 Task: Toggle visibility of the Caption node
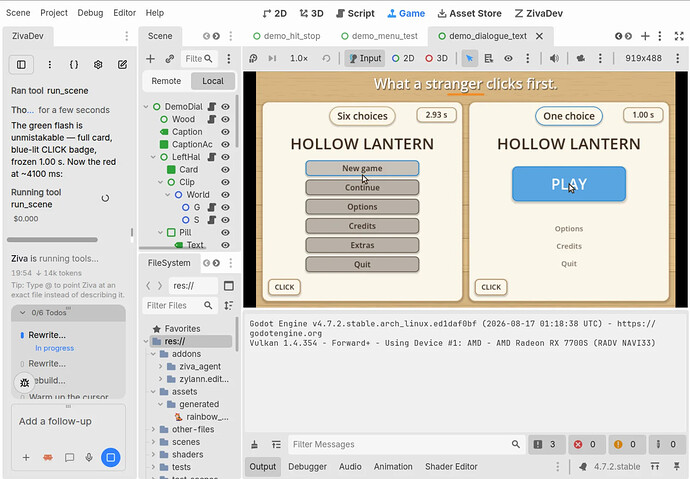[x=226, y=132]
